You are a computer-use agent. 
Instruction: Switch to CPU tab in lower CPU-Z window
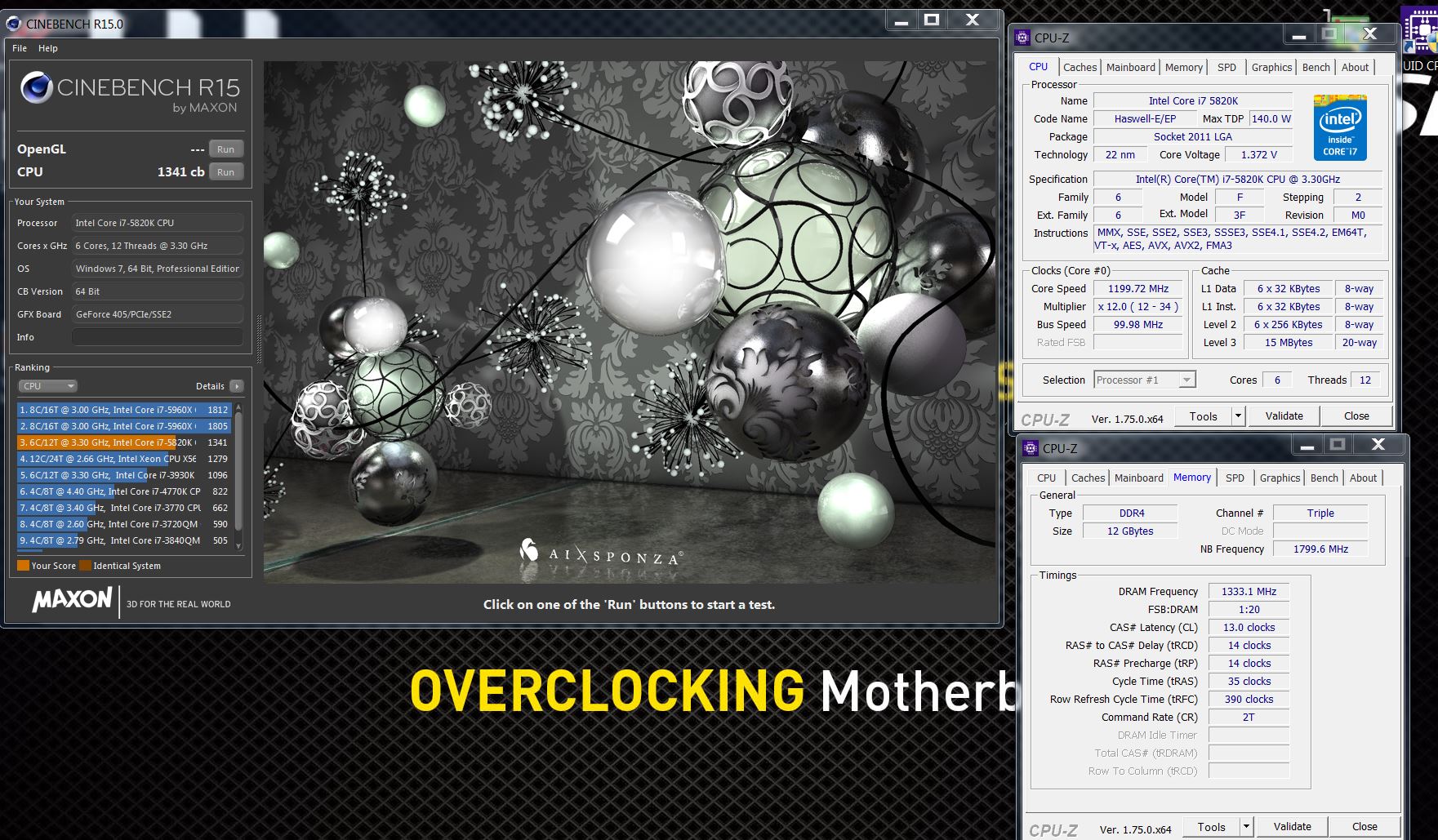click(x=1046, y=478)
